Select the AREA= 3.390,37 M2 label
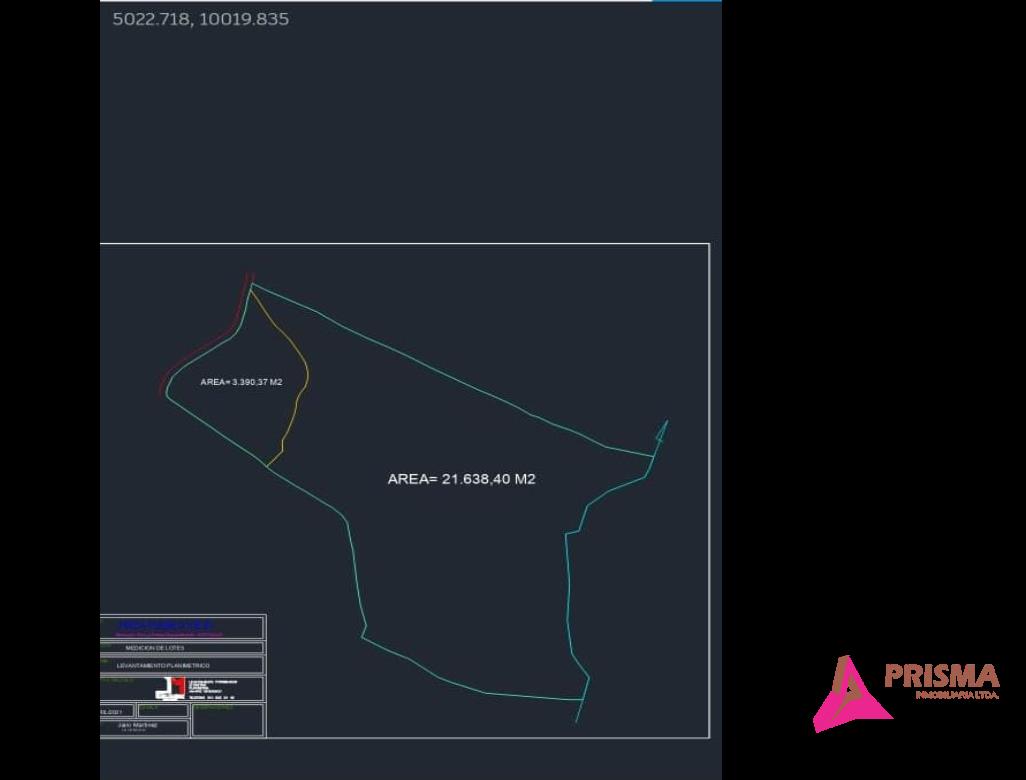This screenshot has height=780, width=1026. [x=241, y=382]
